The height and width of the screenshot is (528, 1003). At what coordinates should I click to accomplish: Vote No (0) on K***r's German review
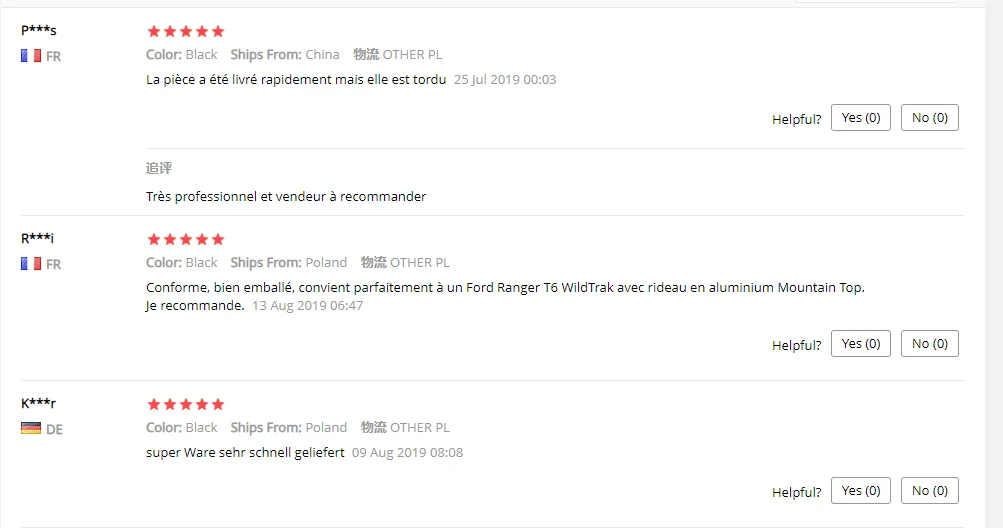(930, 491)
